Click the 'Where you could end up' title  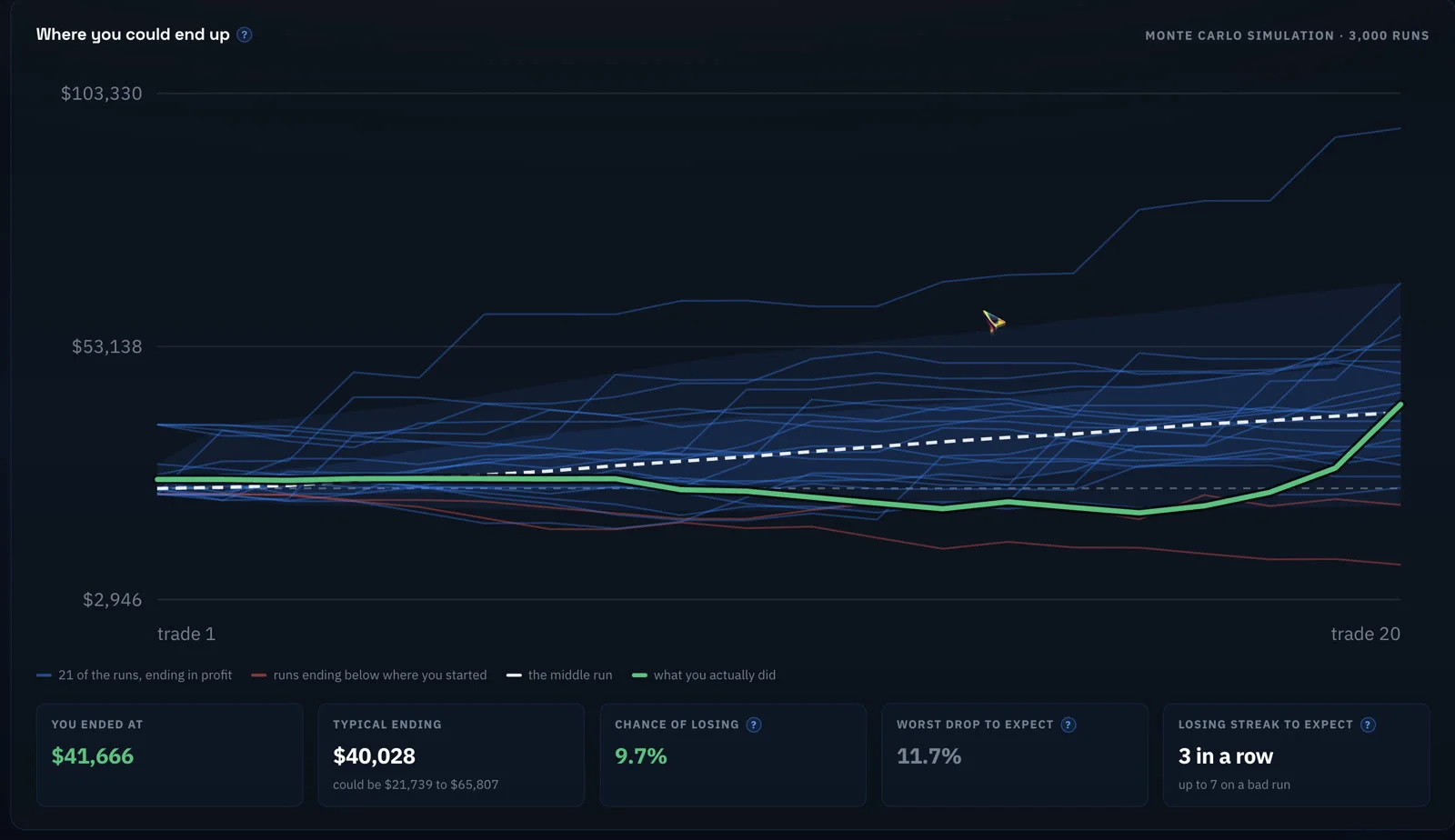133,35
